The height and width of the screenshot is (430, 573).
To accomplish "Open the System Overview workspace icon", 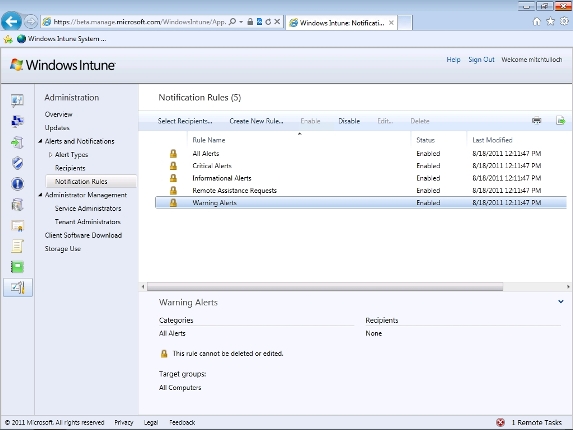I will pos(17,100).
